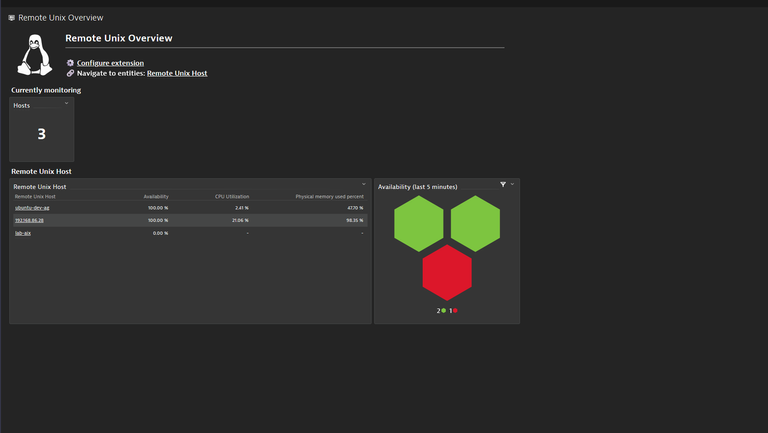Sort by Physical memory used percent column

(x=329, y=196)
